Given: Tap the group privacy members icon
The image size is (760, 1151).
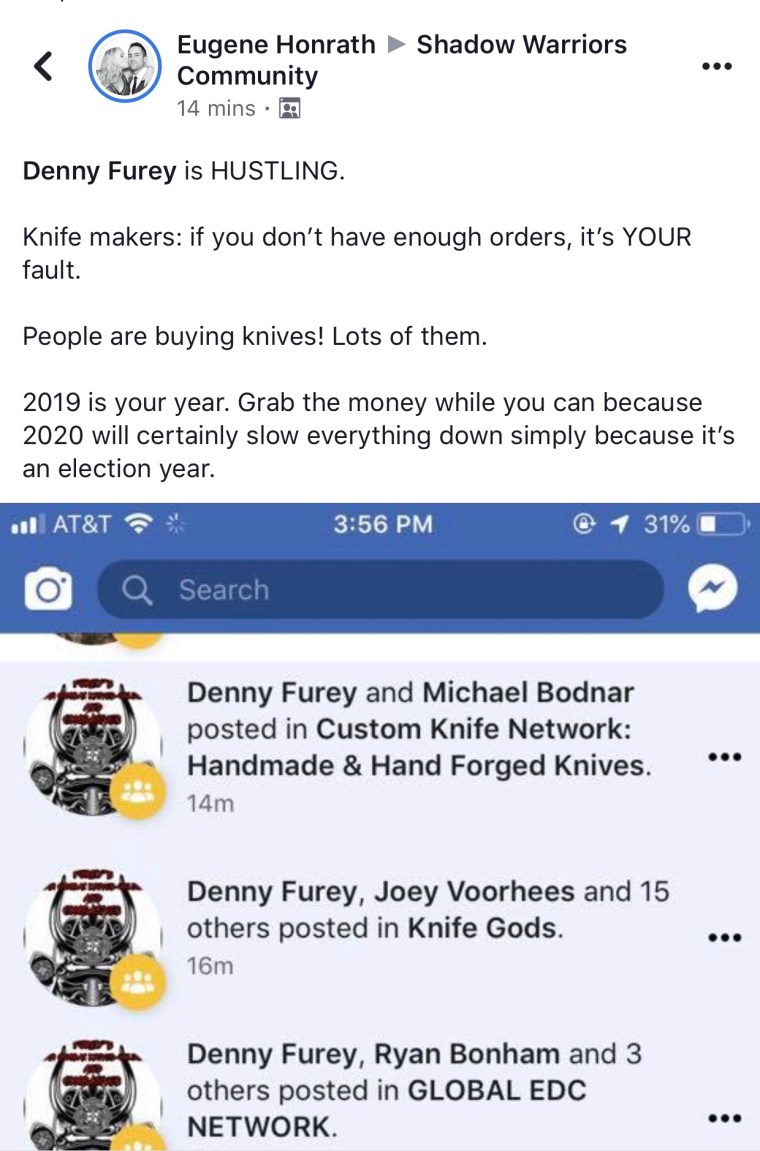Looking at the screenshot, I should pos(290,109).
